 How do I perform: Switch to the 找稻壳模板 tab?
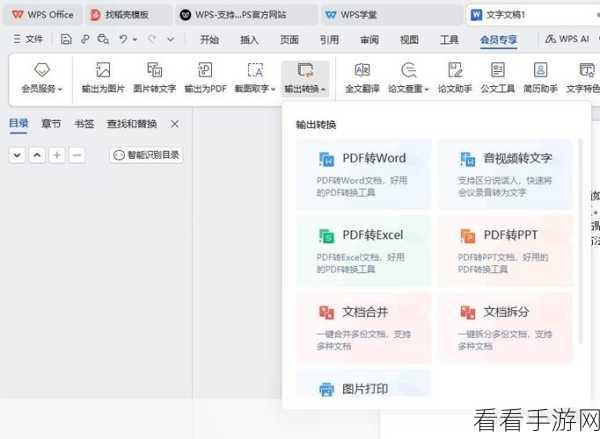click(127, 15)
